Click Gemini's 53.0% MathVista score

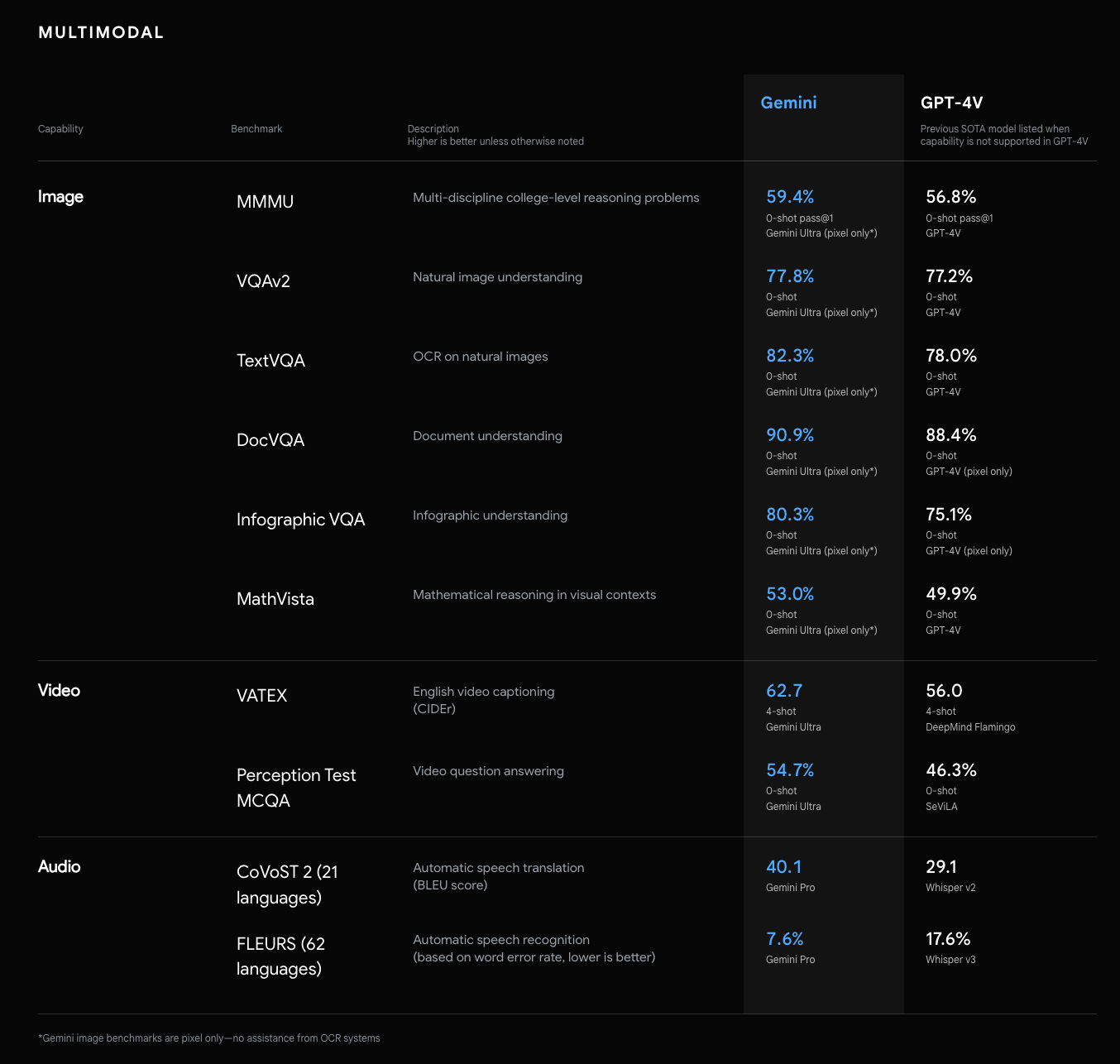click(790, 594)
